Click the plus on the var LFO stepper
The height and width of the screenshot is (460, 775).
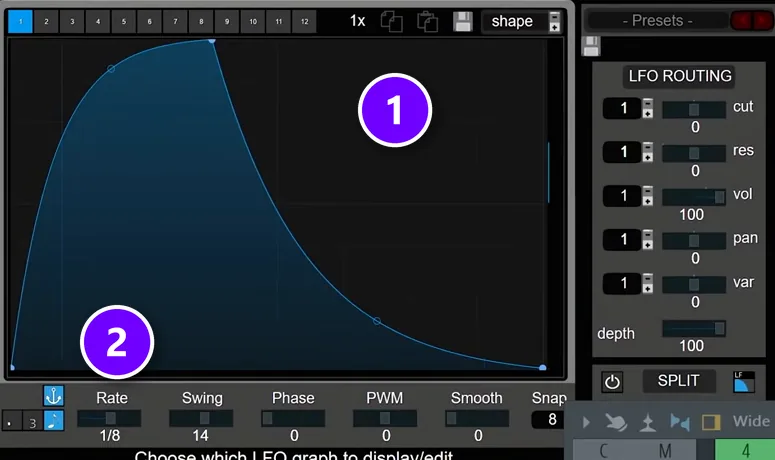pos(647,289)
